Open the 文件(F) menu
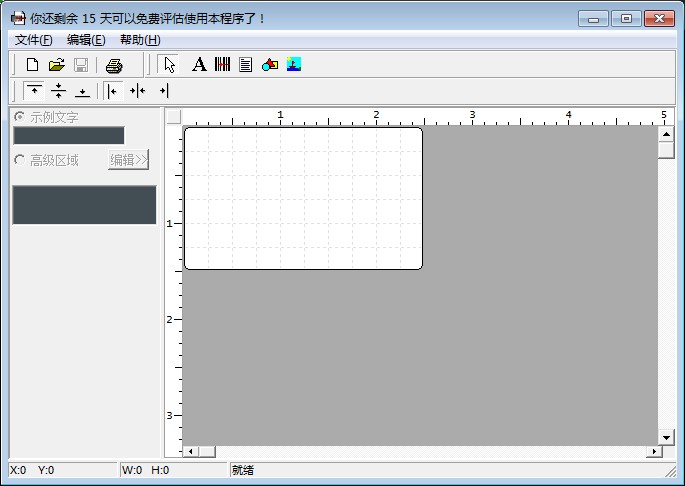The image size is (685, 486). tap(34, 40)
